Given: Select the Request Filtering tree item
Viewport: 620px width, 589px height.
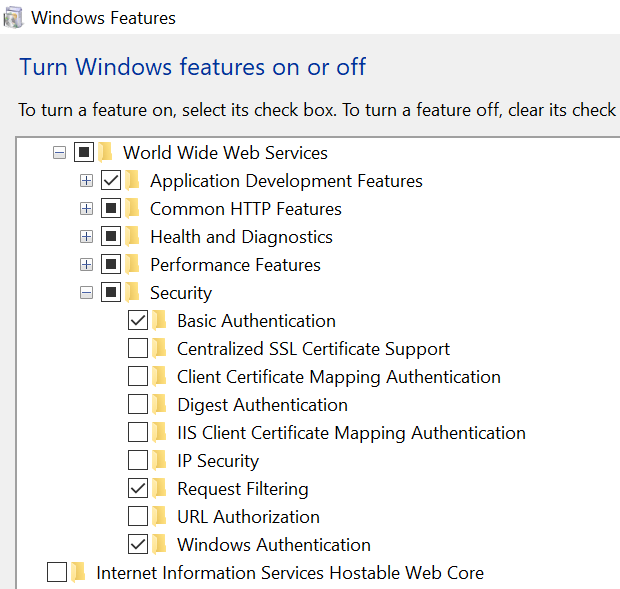Looking at the screenshot, I should click(x=242, y=489).
